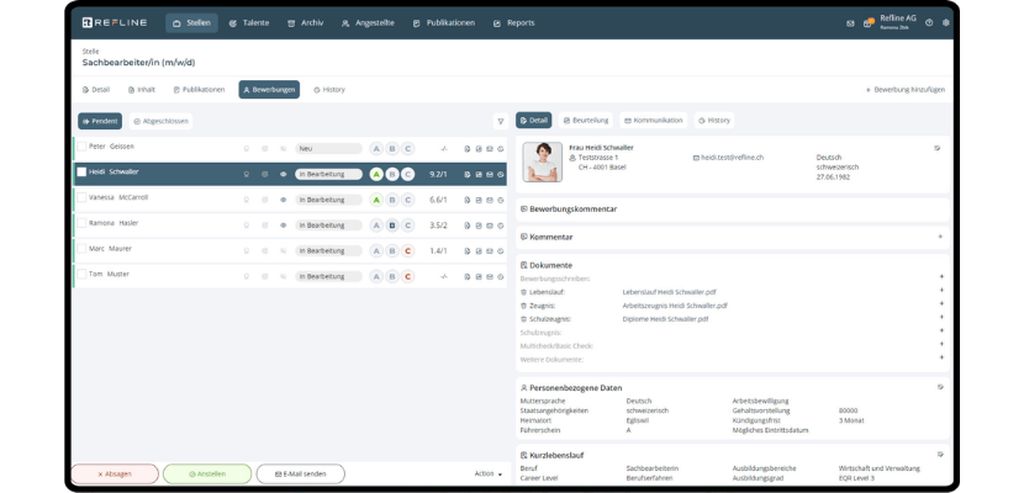The height and width of the screenshot is (493, 1024).
Task: Click the edit icon for Personenbezogene Daten
Action: (x=940, y=386)
